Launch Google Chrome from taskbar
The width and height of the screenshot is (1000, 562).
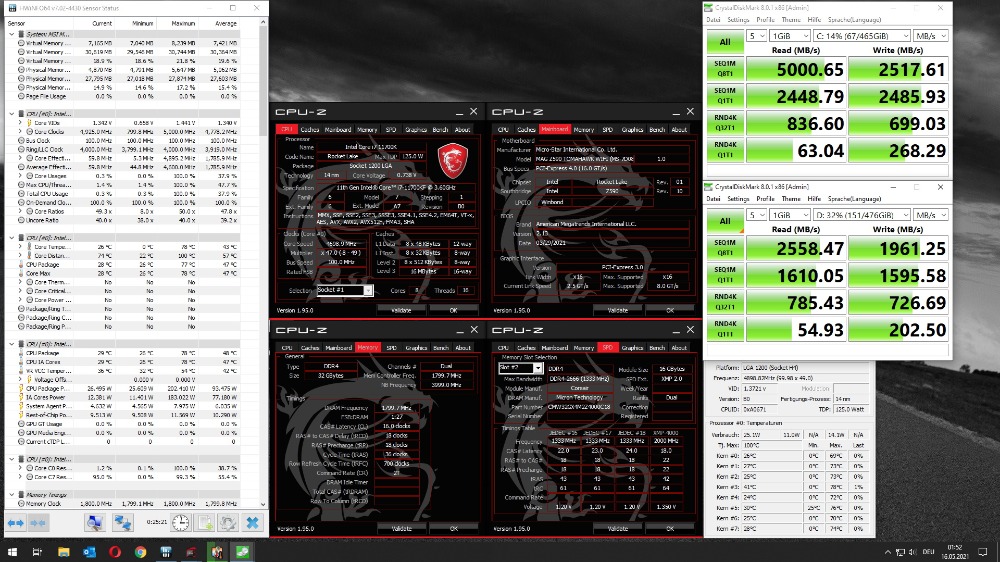click(x=140, y=552)
